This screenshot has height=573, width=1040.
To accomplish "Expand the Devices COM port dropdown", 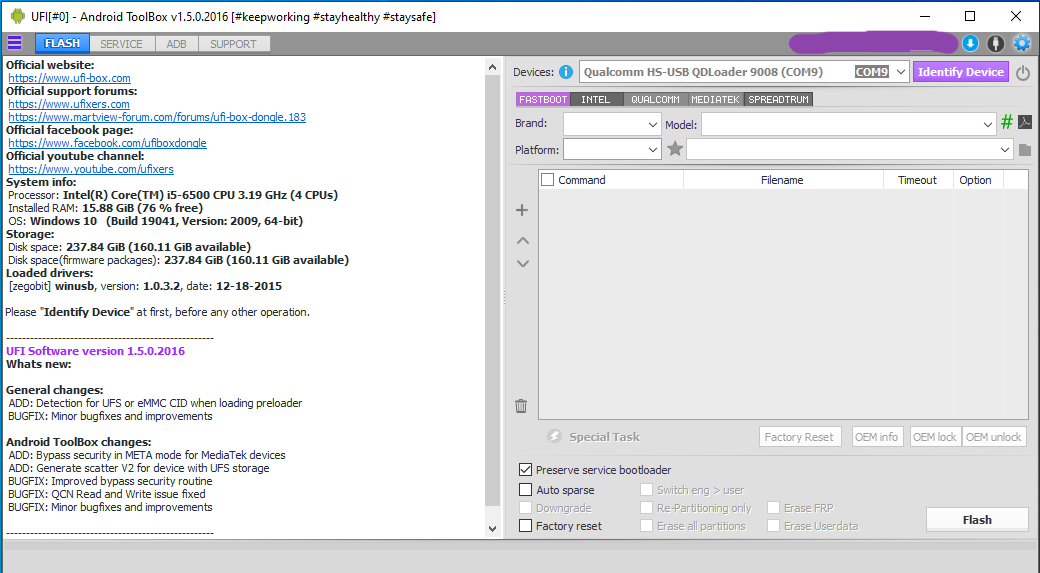I will pyautogui.click(x=900, y=72).
